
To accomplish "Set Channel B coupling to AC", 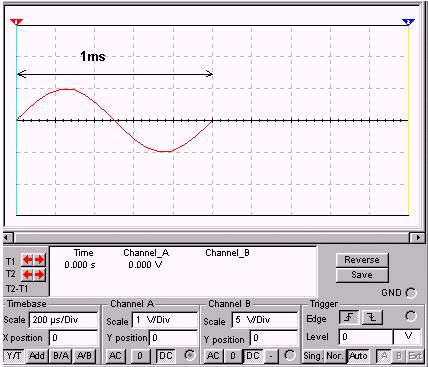I will click(x=213, y=356).
